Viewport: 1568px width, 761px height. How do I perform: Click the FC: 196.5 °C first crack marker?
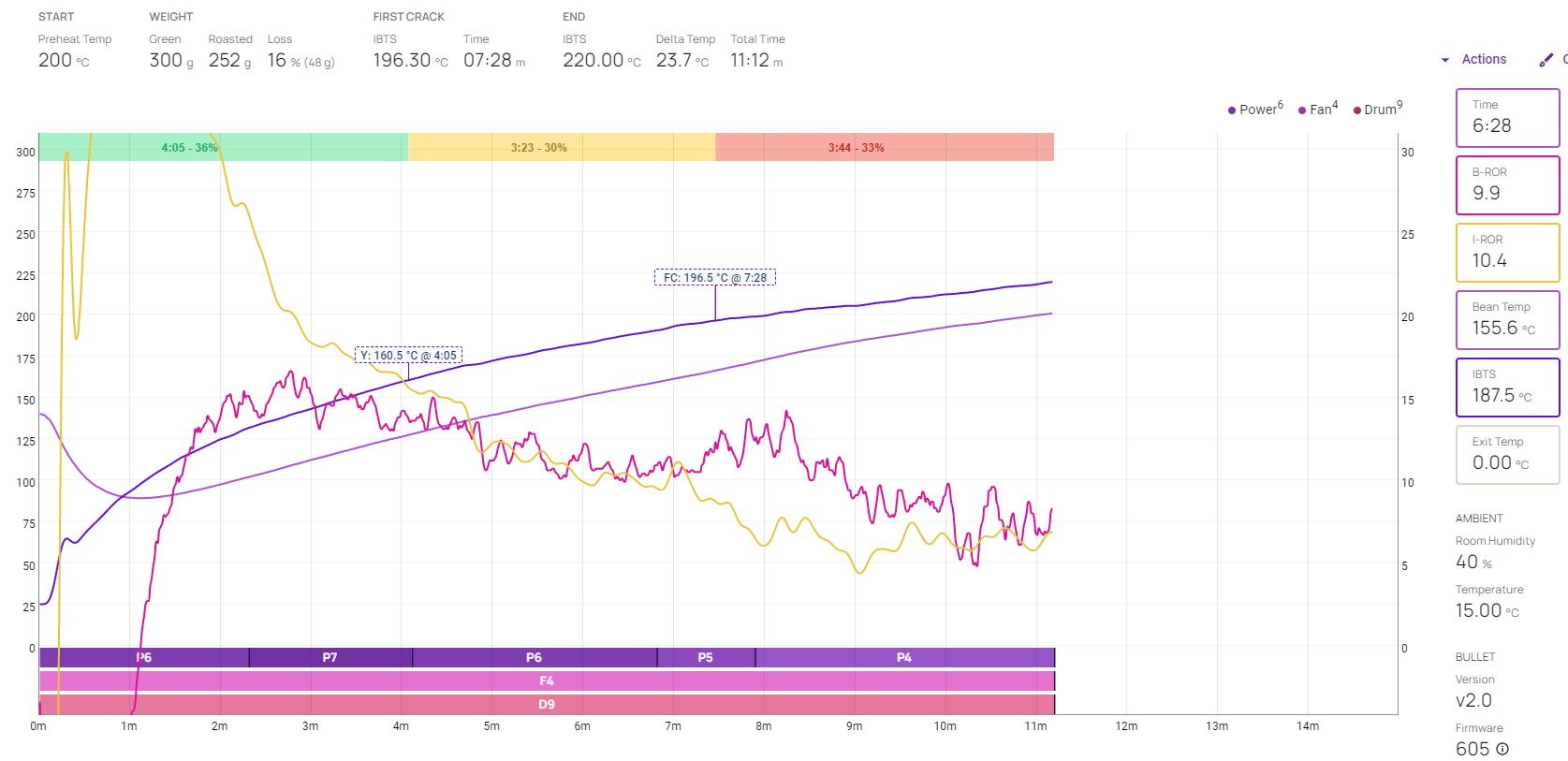pyautogui.click(x=714, y=278)
